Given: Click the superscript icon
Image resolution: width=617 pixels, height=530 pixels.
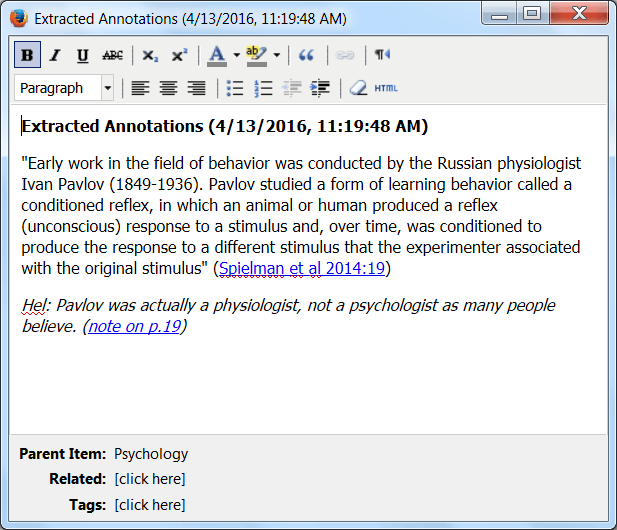Looking at the screenshot, I should tap(179, 55).
